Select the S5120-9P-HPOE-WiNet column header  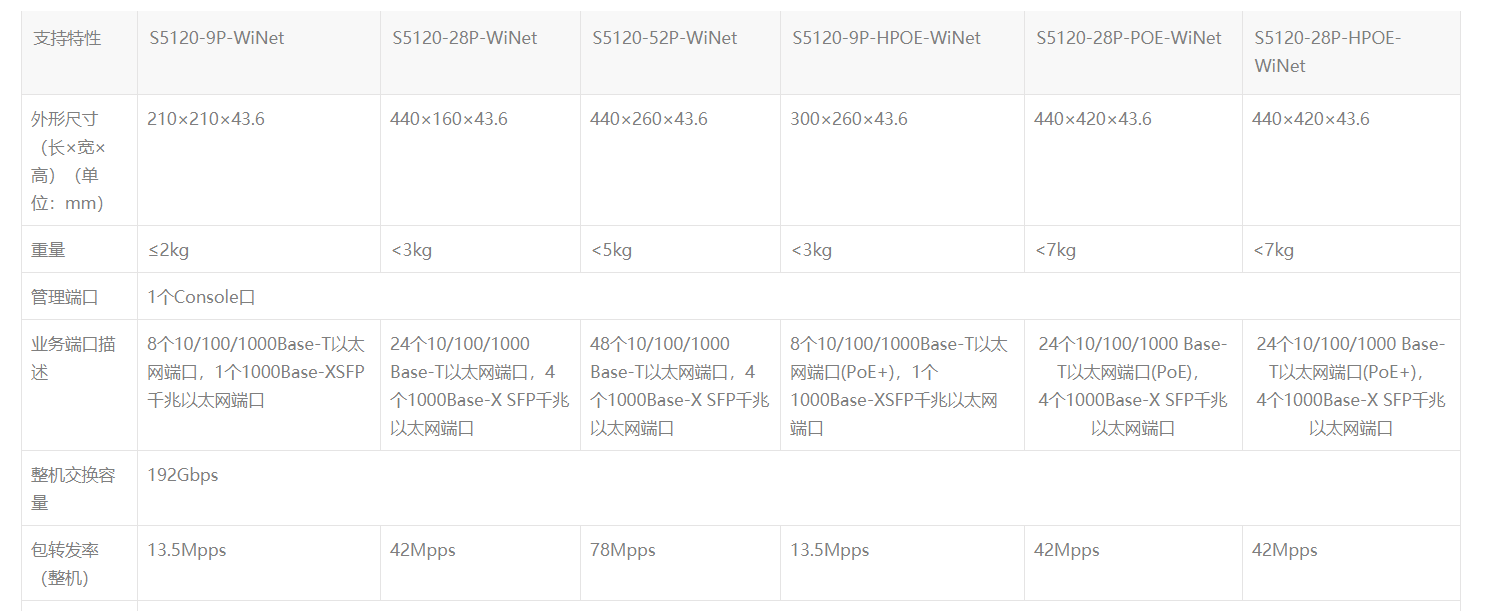tap(886, 38)
